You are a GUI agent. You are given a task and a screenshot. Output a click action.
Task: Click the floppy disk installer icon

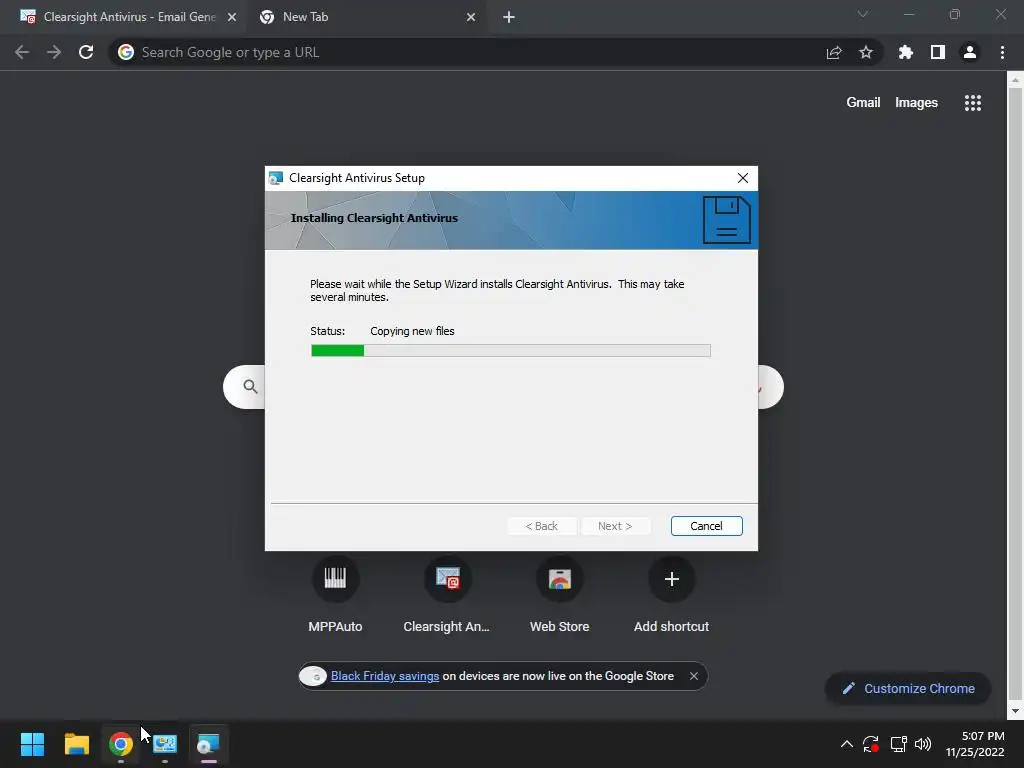coord(726,220)
